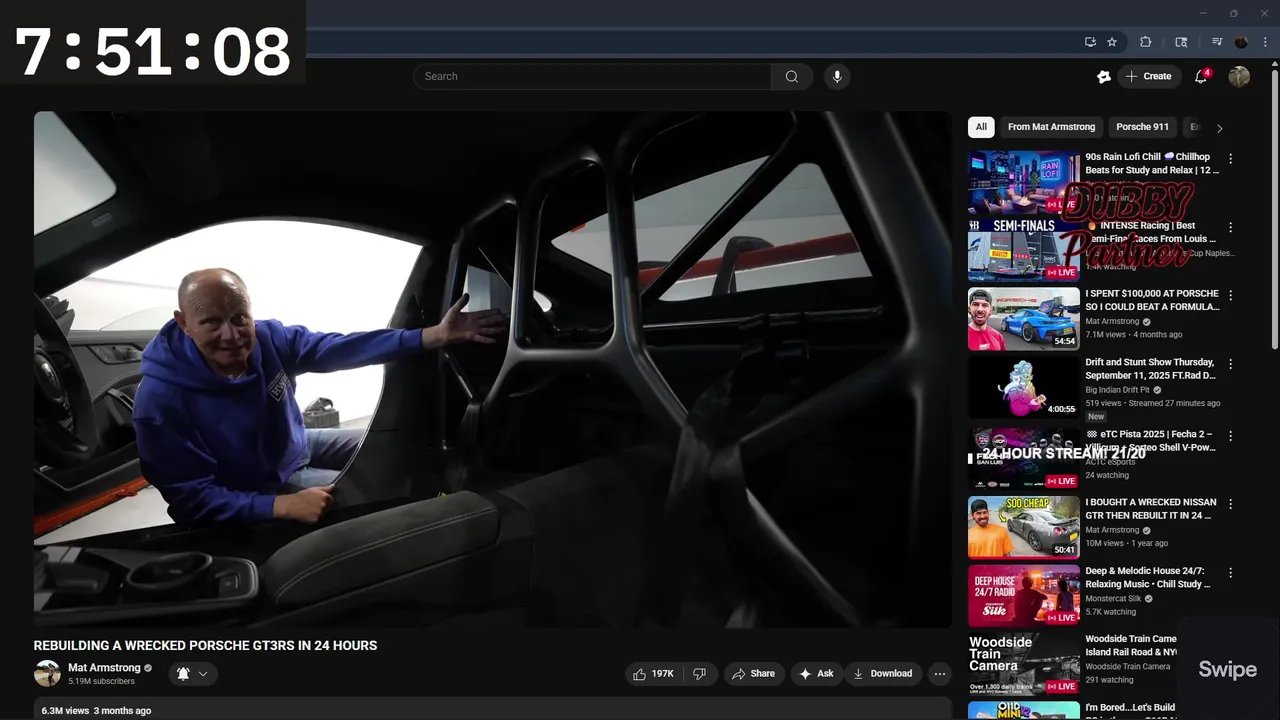The height and width of the screenshot is (720, 1280).
Task: Select the Porsche 911 filter chip
Action: [1142, 127]
